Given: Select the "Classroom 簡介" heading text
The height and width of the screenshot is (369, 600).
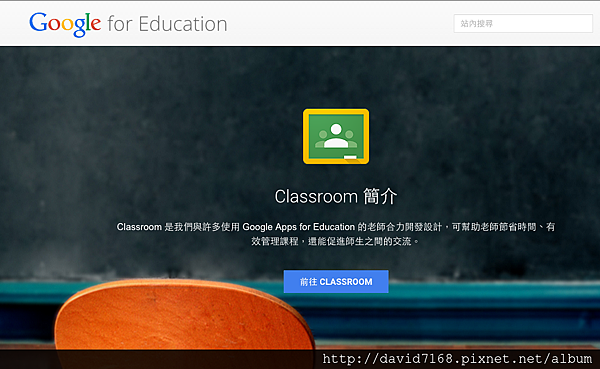Looking at the screenshot, I should click(x=336, y=196).
